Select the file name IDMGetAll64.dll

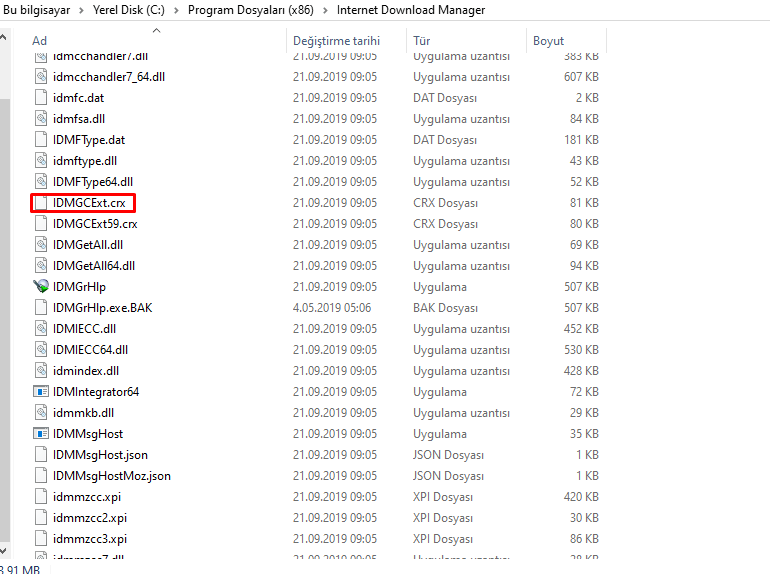pyautogui.click(x=94, y=266)
